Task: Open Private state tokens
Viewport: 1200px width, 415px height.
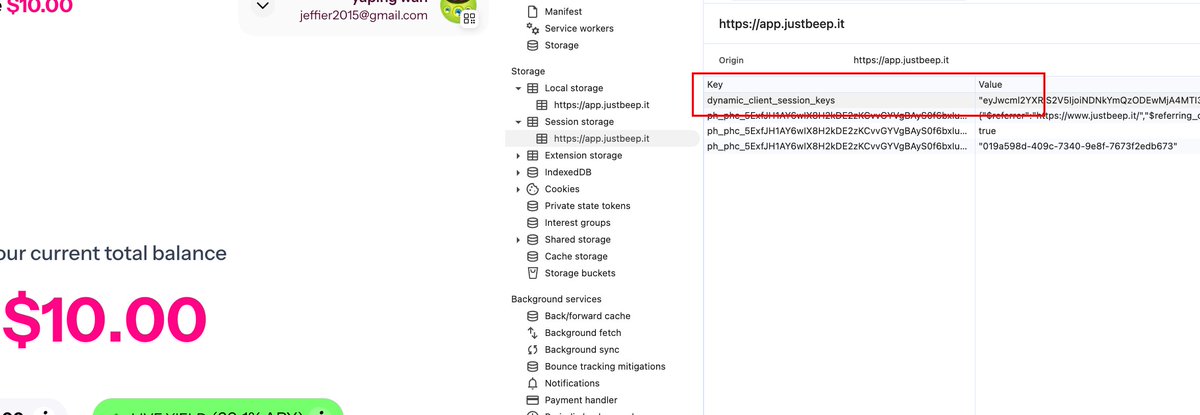Action: 587,206
